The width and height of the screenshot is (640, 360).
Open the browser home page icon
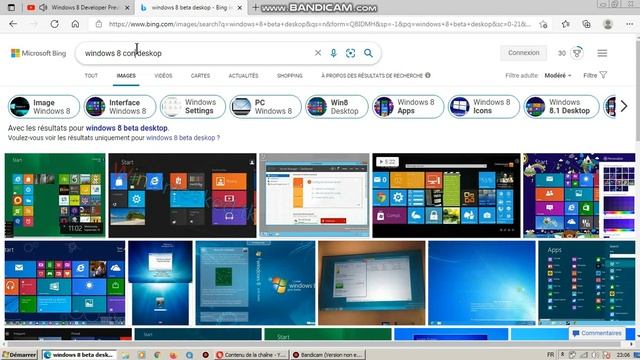click(75, 24)
